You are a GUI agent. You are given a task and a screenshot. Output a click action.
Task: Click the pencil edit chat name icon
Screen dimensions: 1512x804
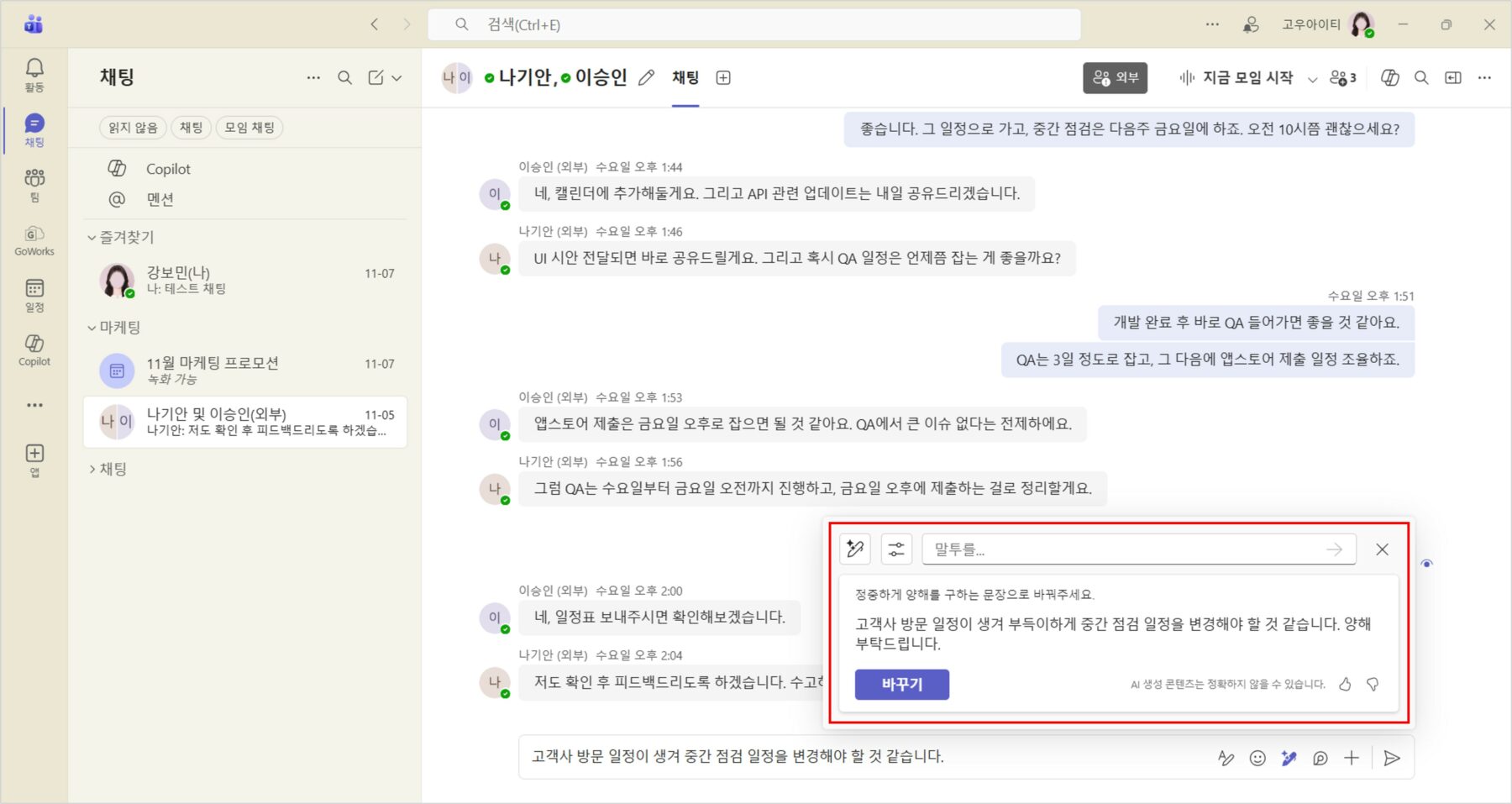click(646, 78)
